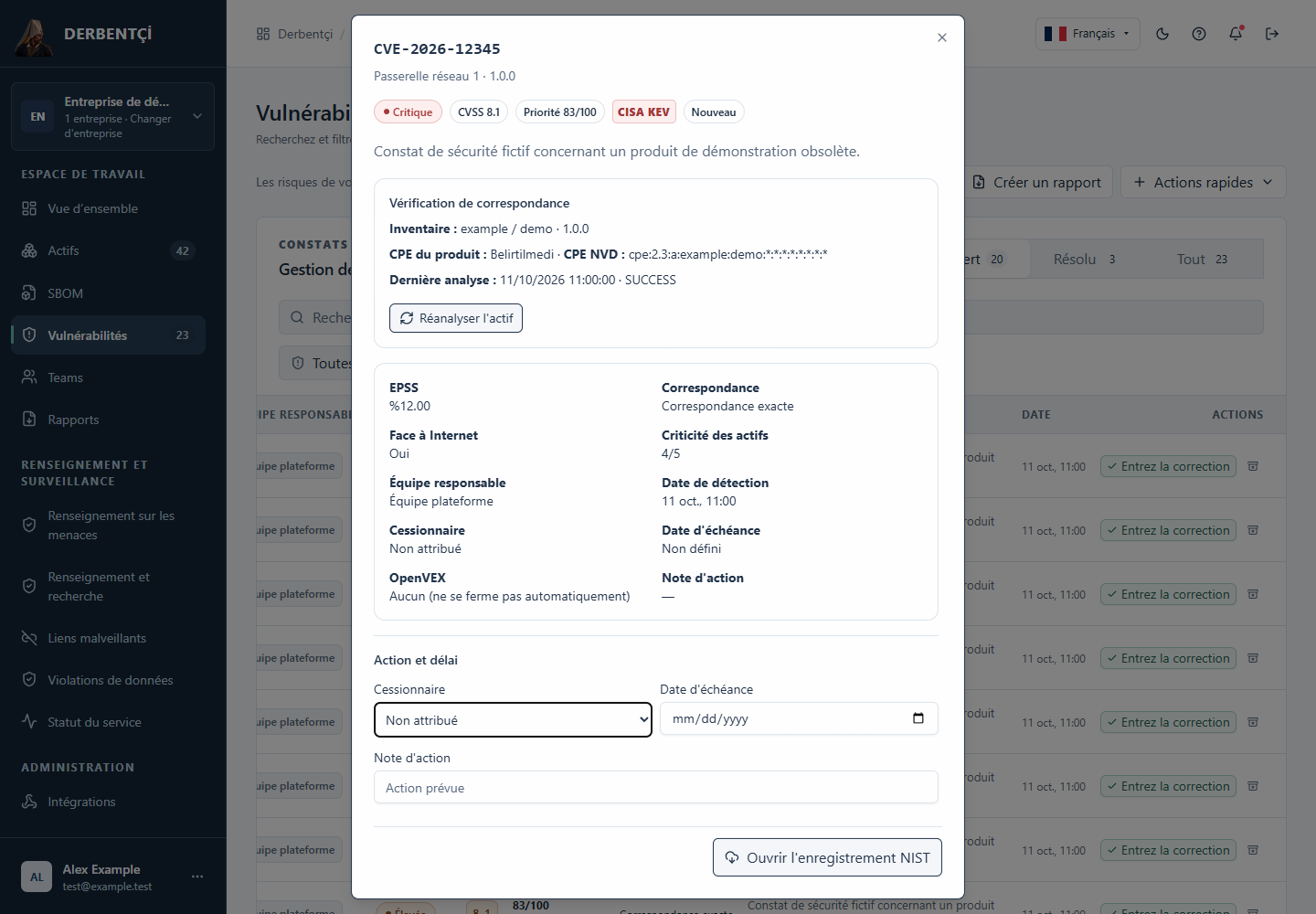1316x914 pixels.
Task: Click the Priorité 83/100 badge
Action: coord(559,112)
